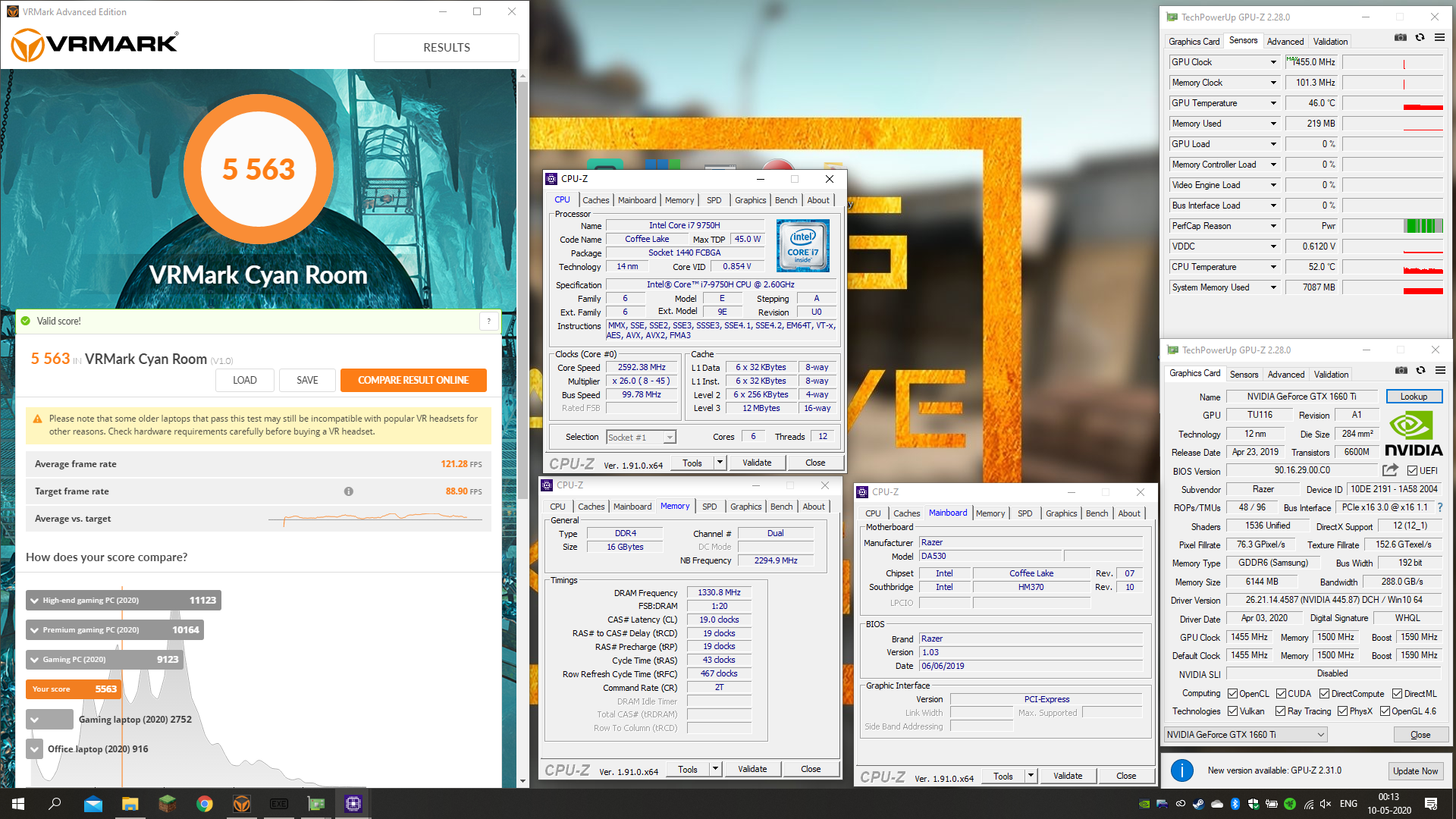Open the Windows notification center

[x=1431, y=804]
